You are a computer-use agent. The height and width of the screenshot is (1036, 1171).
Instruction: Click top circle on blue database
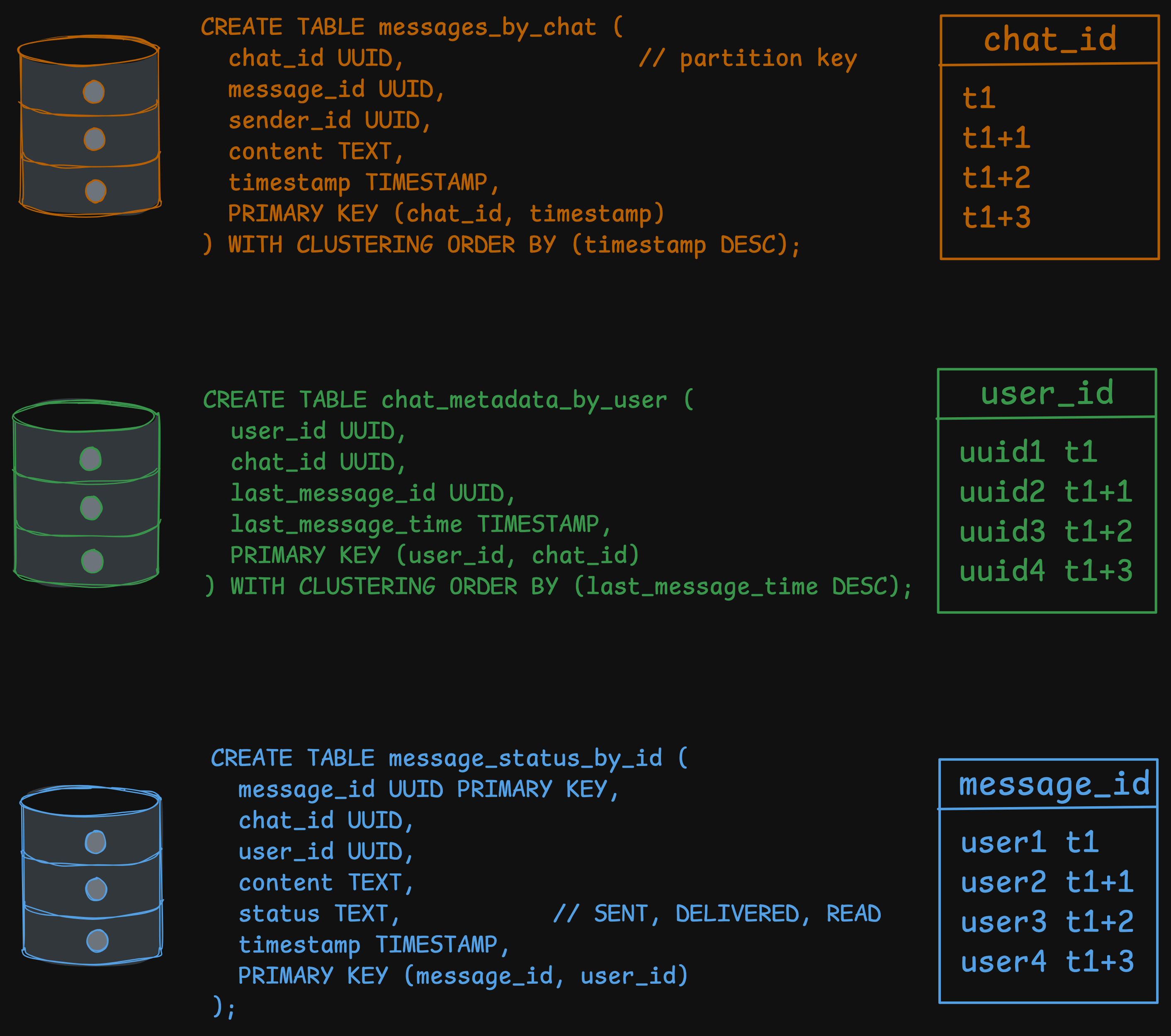95,842
